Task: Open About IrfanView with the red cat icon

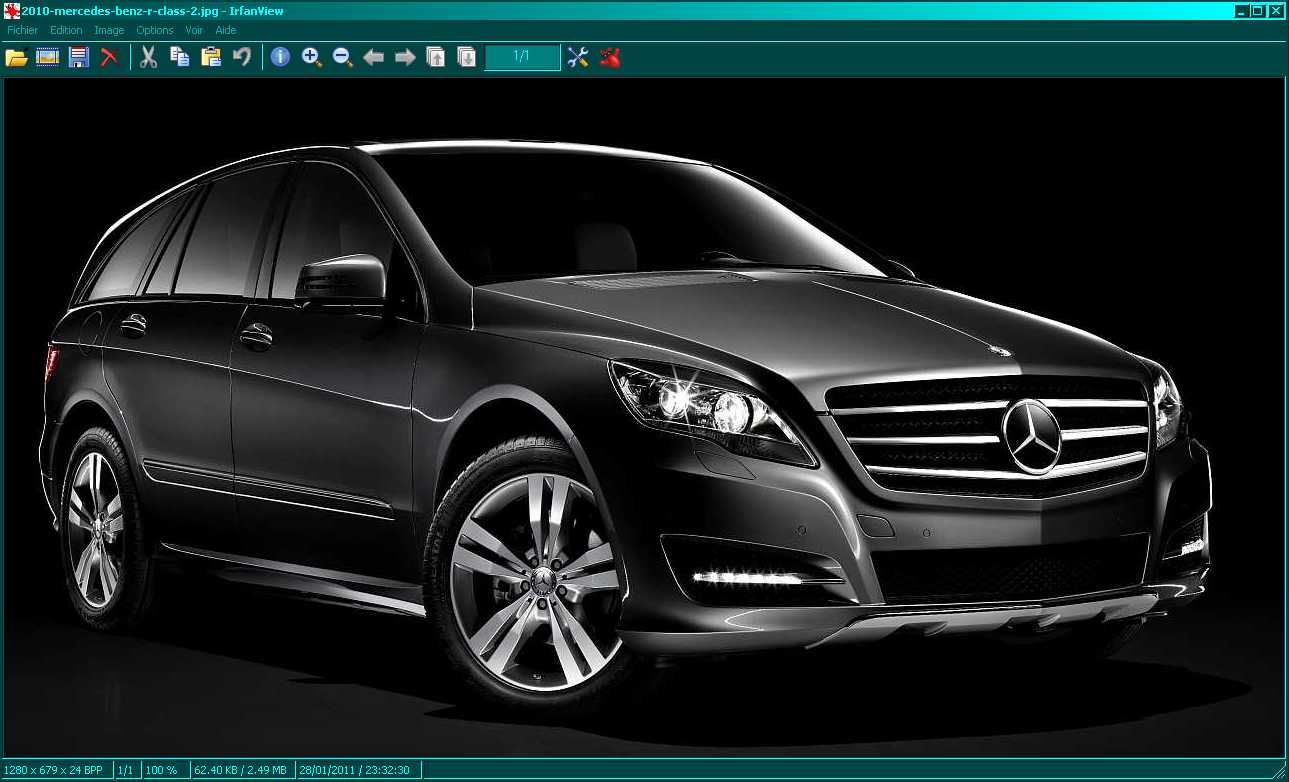Action: click(x=609, y=57)
